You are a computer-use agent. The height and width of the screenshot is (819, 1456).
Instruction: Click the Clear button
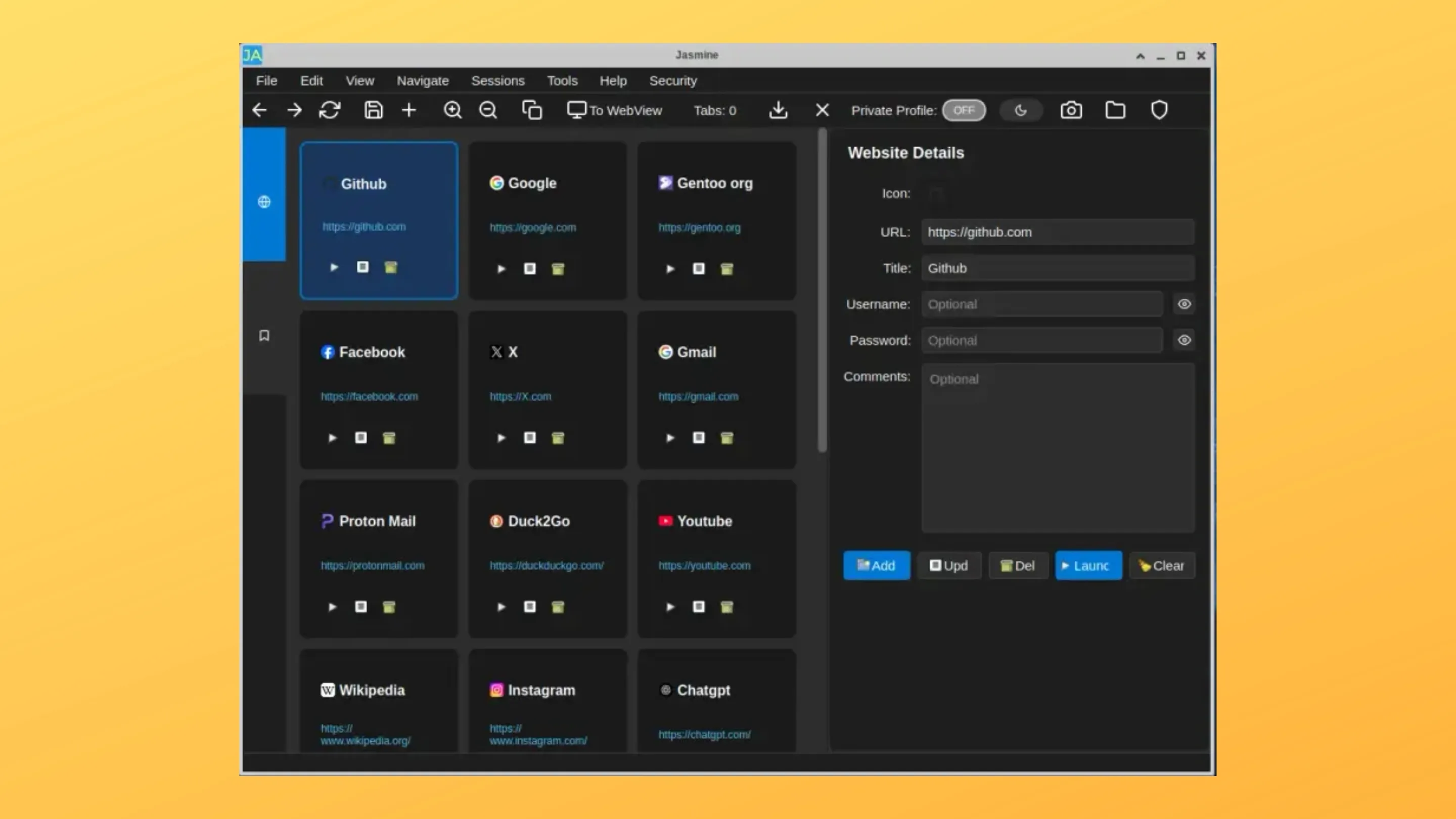click(x=1162, y=565)
